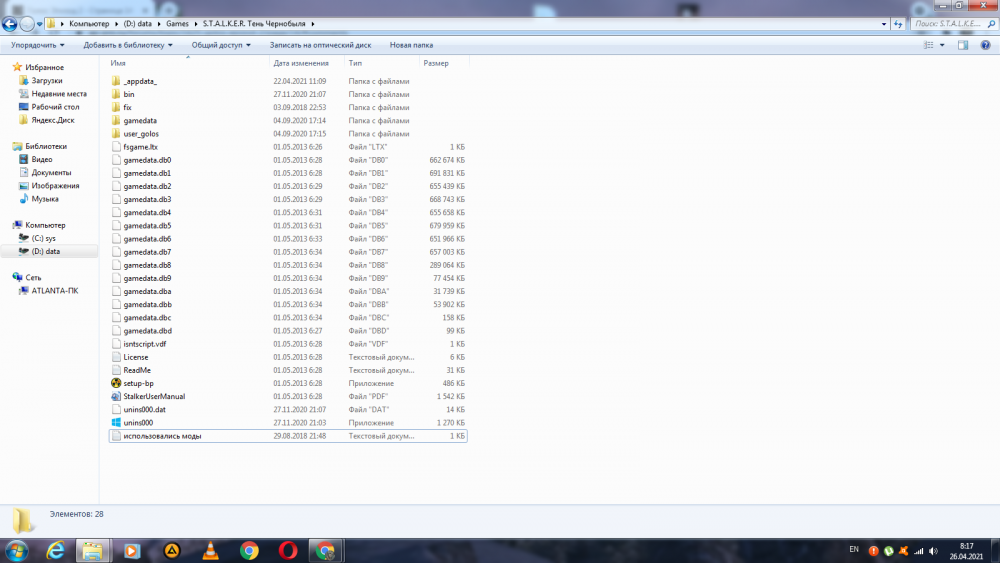Launch Internet Explorer from the taskbar
Screen dimensions: 1000x563
55,550
